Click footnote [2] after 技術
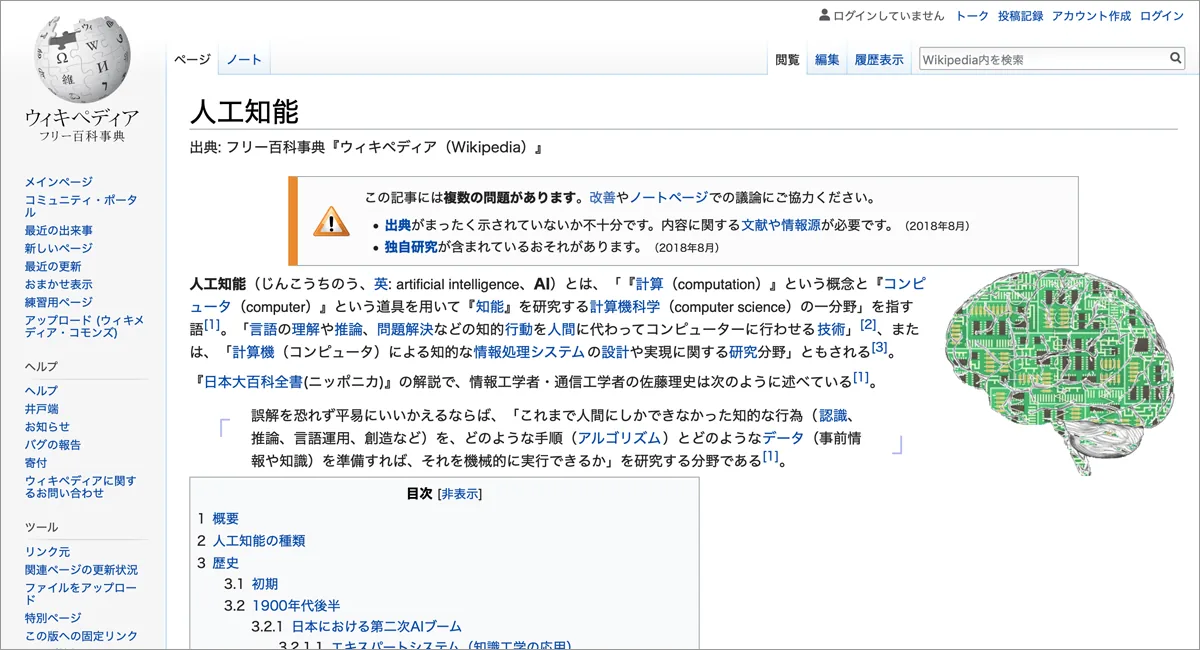 pyautogui.click(x=868, y=324)
